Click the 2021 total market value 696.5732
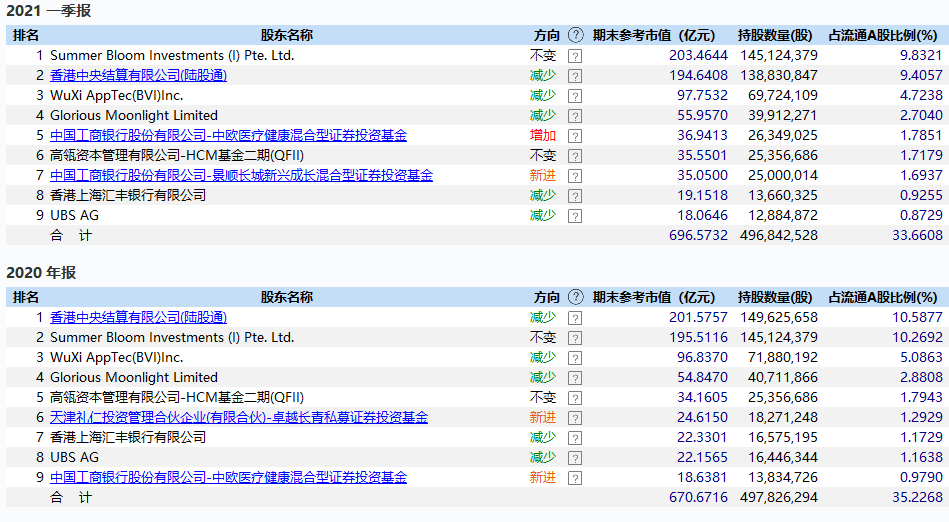Image resolution: width=949 pixels, height=522 pixels. [x=698, y=235]
